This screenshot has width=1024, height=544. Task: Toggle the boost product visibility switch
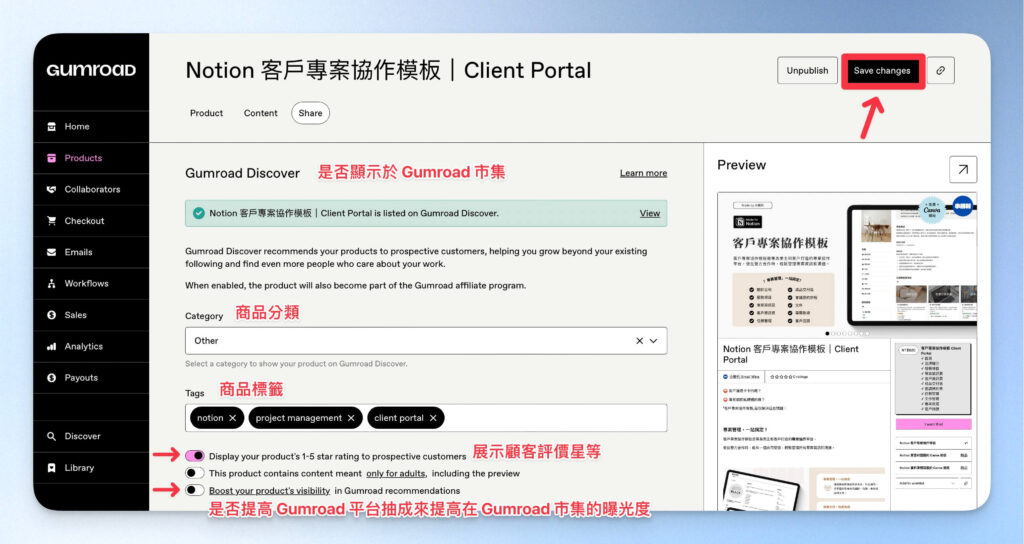click(195, 490)
